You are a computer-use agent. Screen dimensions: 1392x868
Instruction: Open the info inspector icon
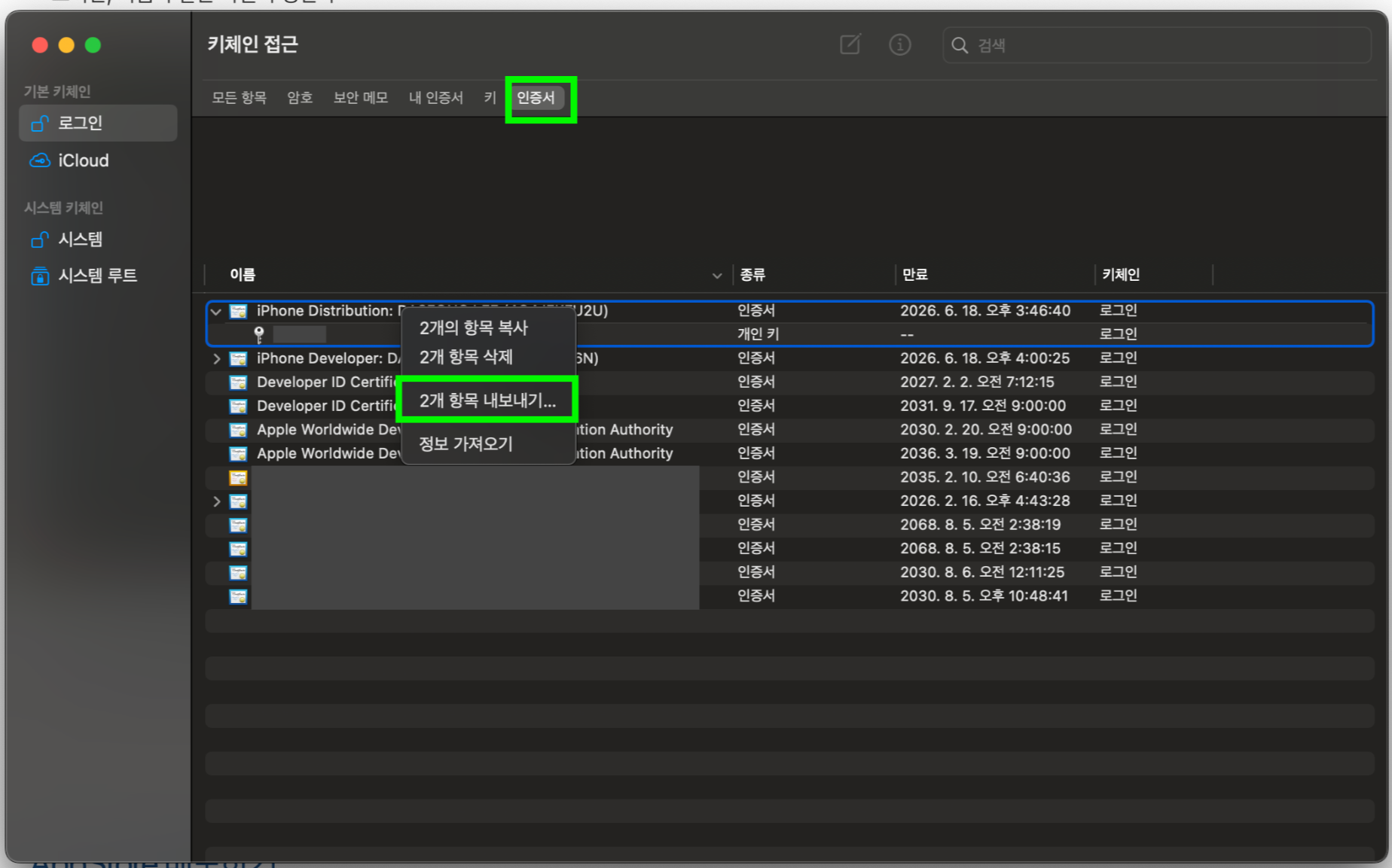pyautogui.click(x=899, y=44)
